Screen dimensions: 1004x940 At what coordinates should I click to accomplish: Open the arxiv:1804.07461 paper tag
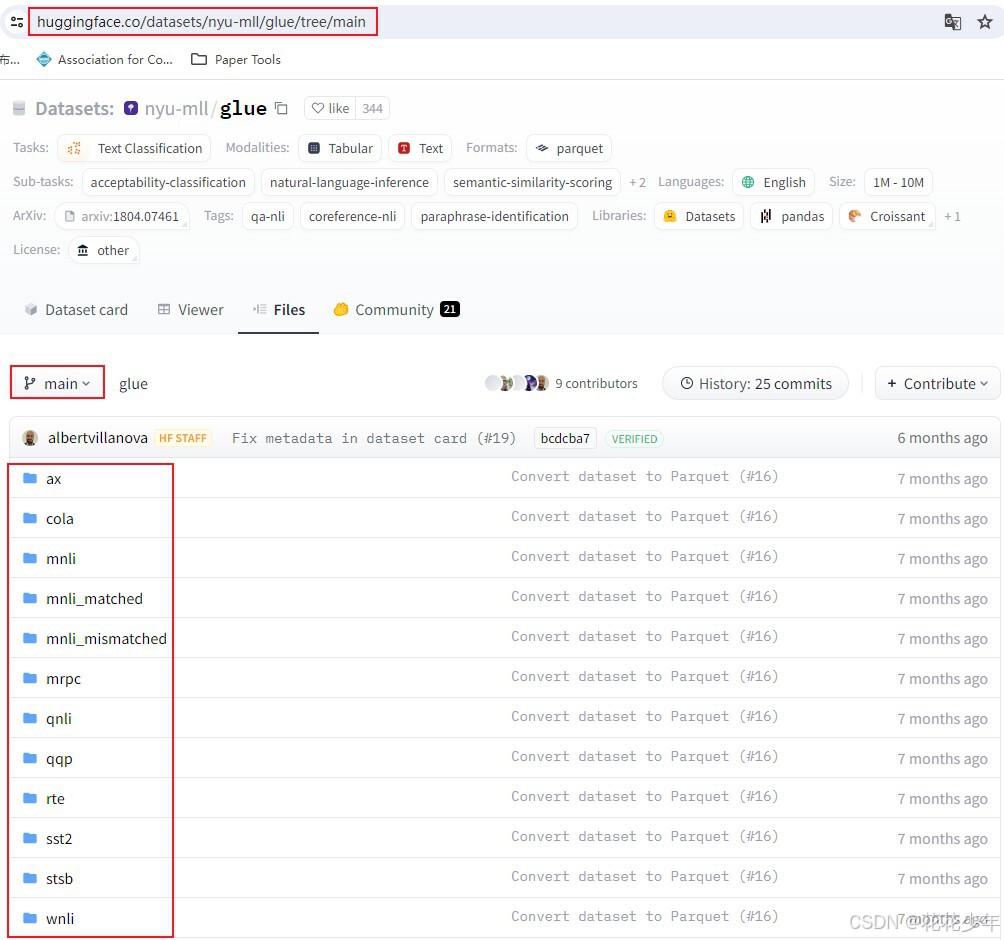coord(123,216)
